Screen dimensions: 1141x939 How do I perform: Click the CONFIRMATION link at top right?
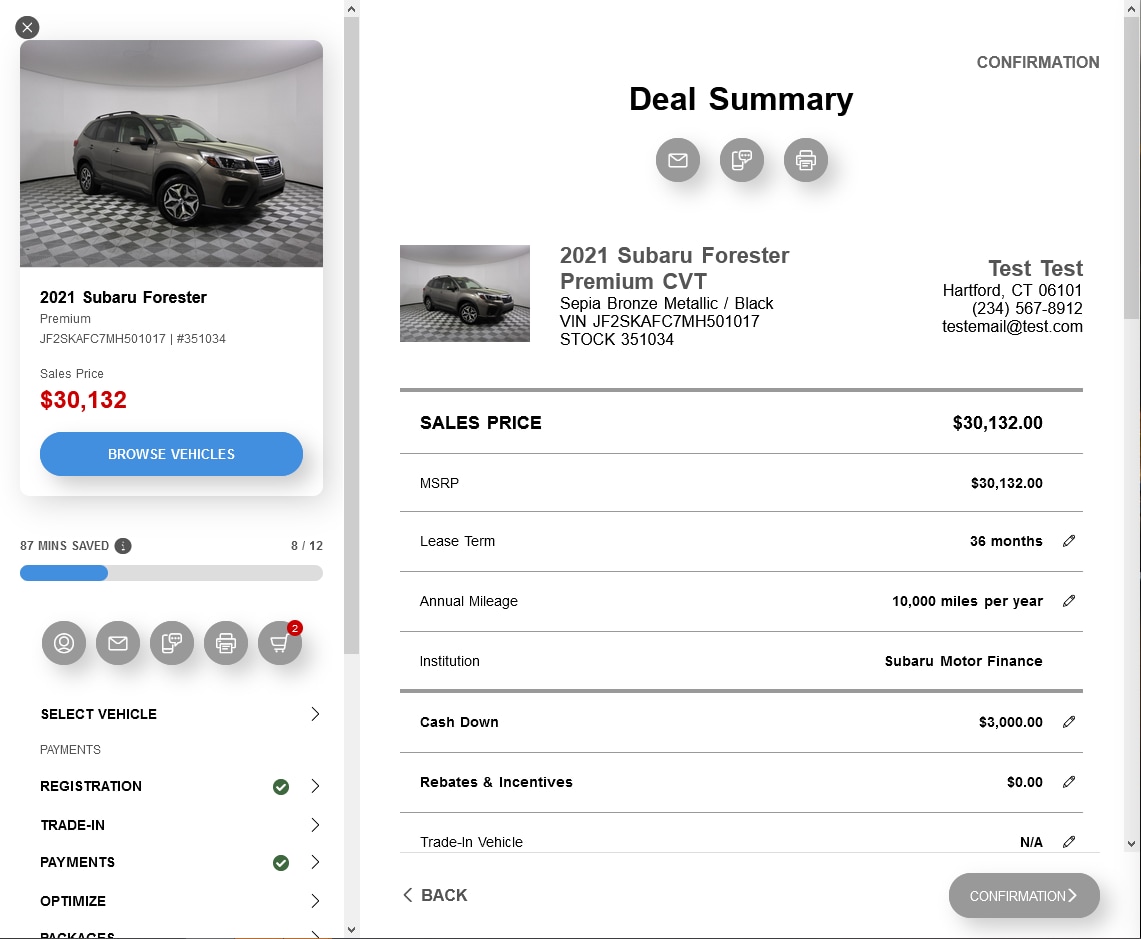coord(1038,63)
